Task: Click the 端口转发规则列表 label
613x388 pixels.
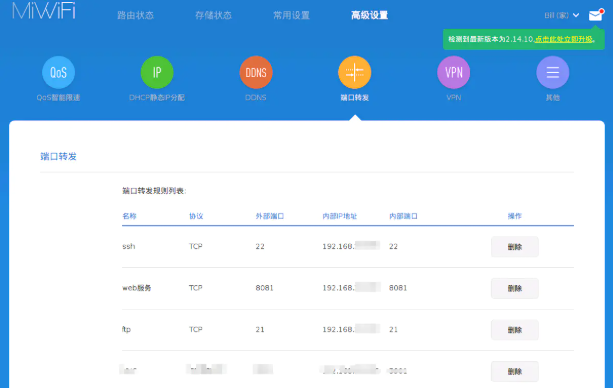Action: [x=154, y=191]
